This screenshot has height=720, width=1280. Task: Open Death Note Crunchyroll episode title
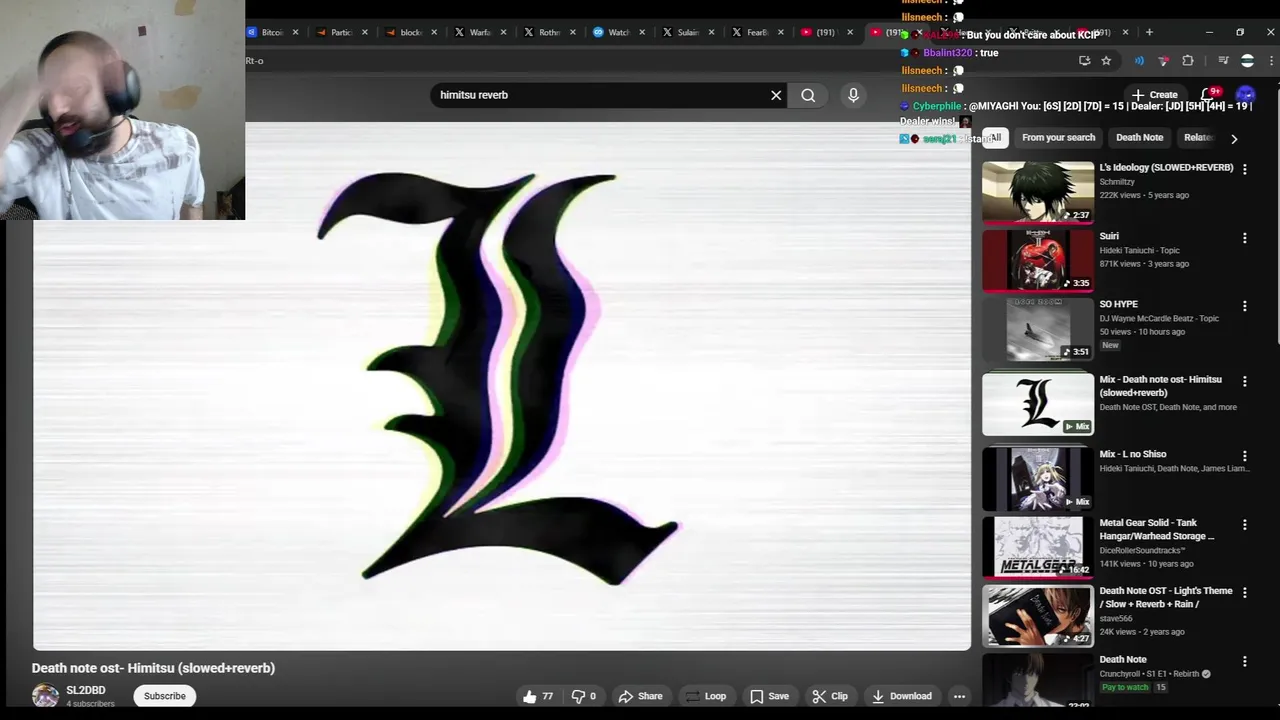coord(1123,659)
